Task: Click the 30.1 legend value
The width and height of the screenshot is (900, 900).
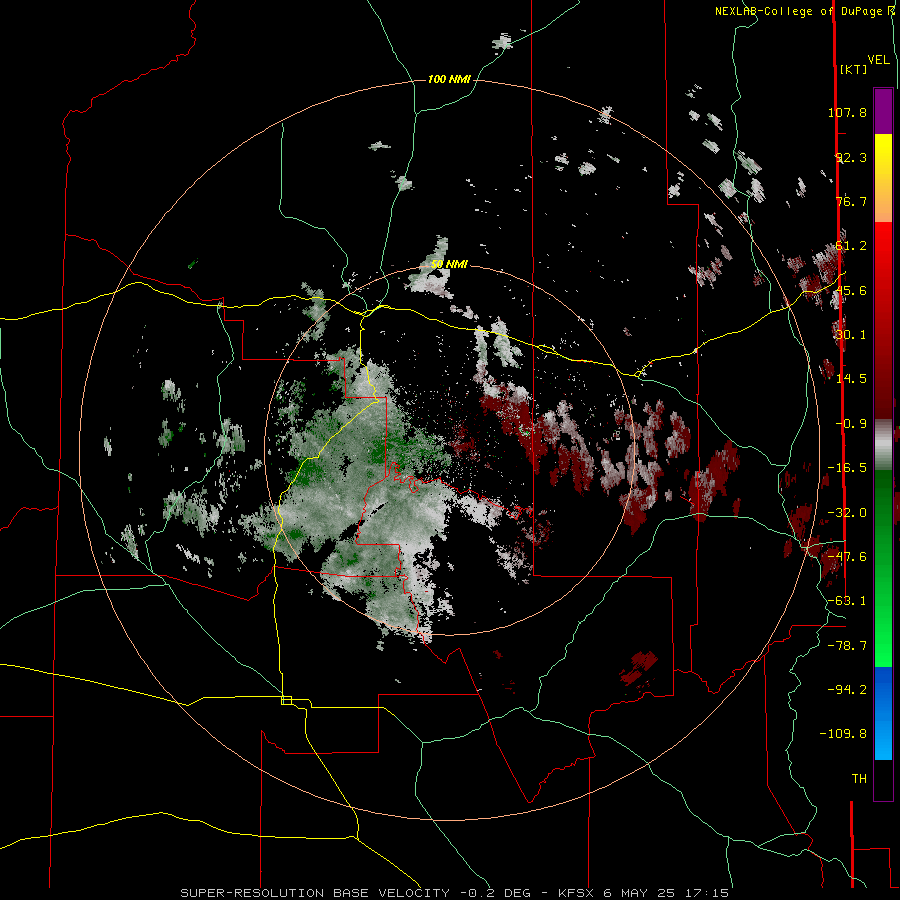Action: (851, 335)
